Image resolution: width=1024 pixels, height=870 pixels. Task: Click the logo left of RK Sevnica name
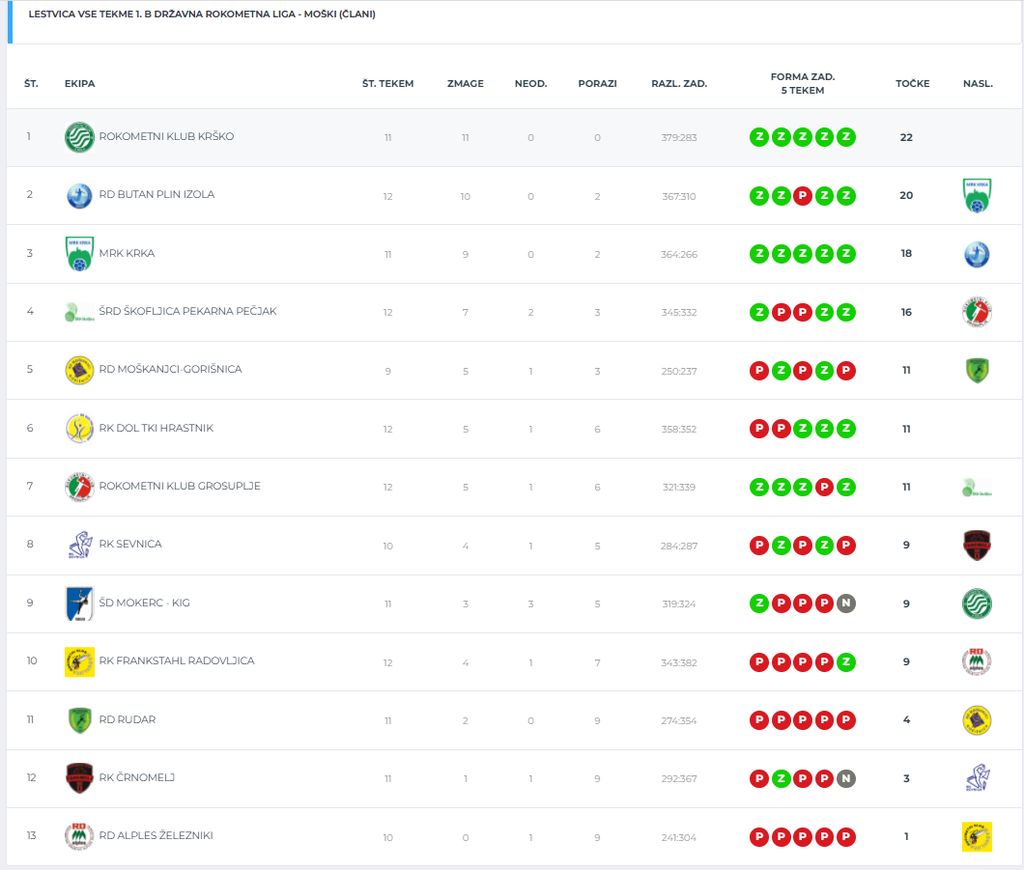tap(79, 545)
